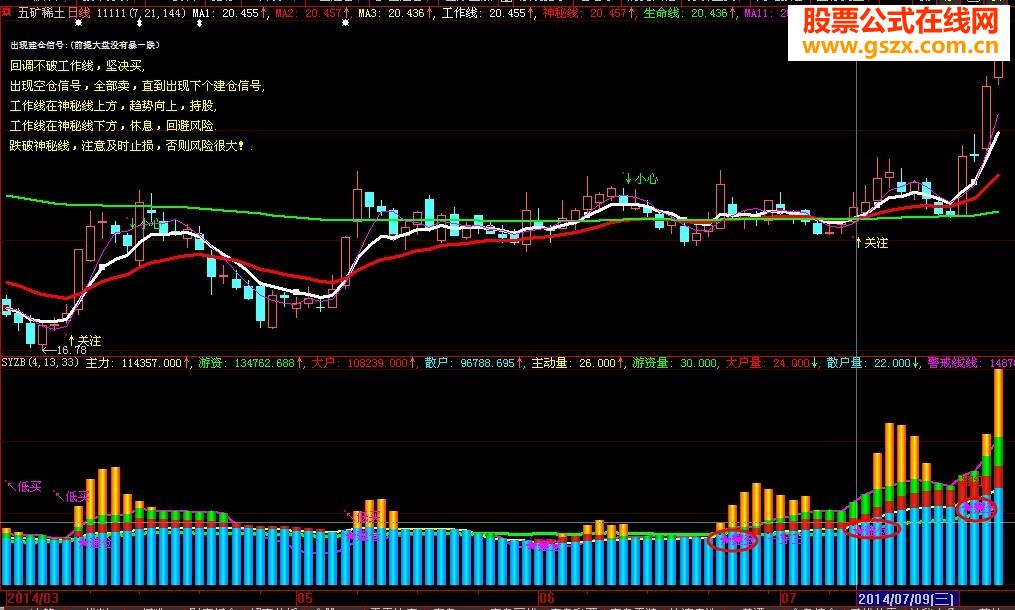
Task: Click the 出现建仓信号 note line
Action: [85, 45]
